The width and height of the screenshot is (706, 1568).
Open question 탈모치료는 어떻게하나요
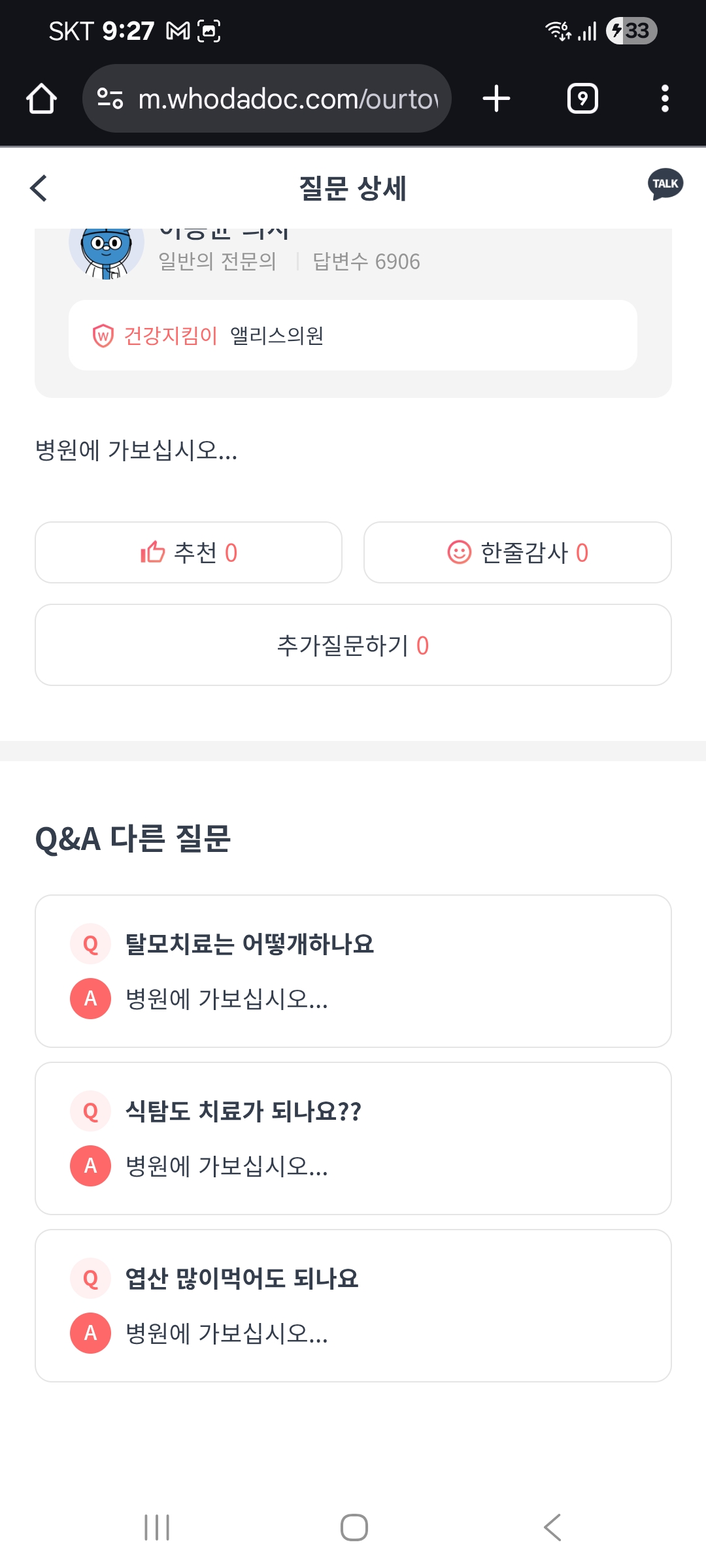250,944
